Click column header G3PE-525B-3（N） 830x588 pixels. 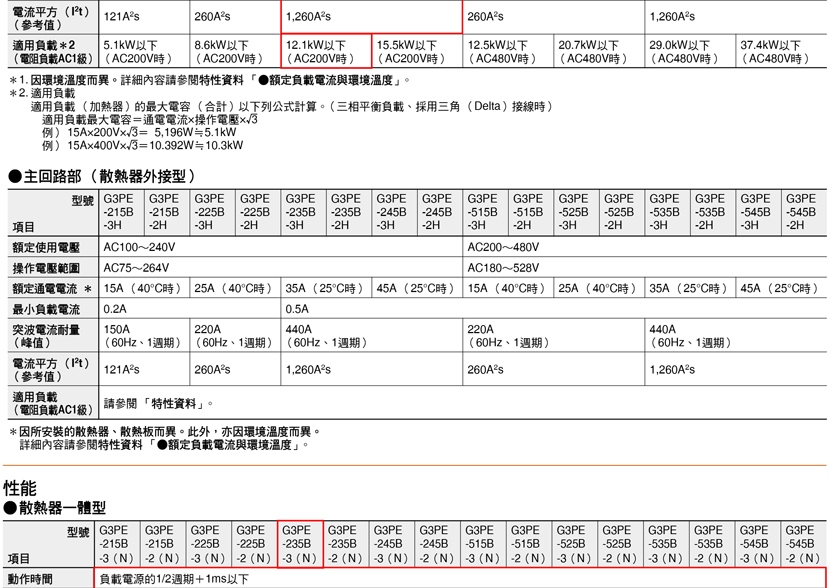point(575,545)
